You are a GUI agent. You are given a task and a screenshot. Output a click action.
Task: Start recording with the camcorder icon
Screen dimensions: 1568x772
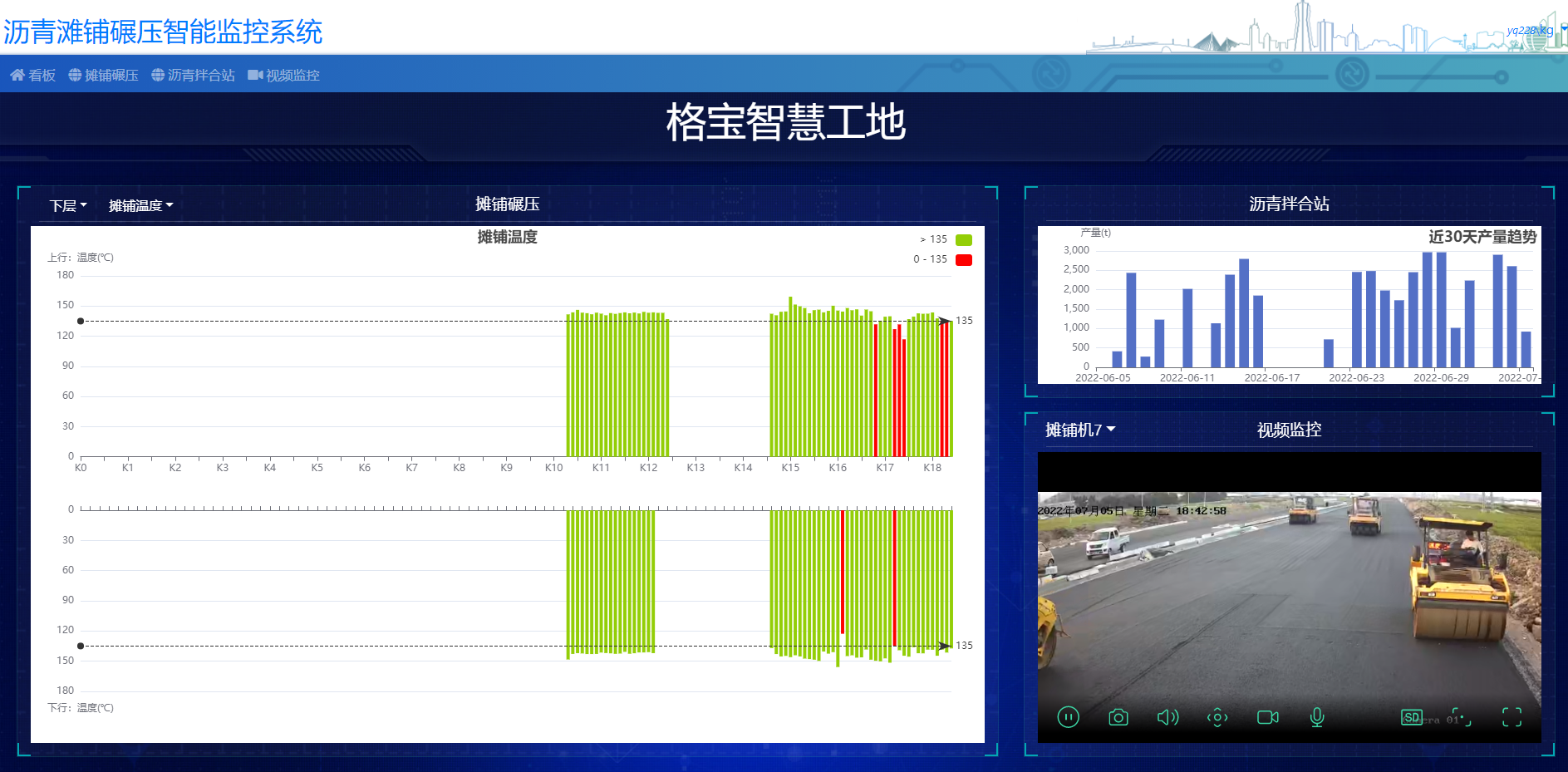1267,717
